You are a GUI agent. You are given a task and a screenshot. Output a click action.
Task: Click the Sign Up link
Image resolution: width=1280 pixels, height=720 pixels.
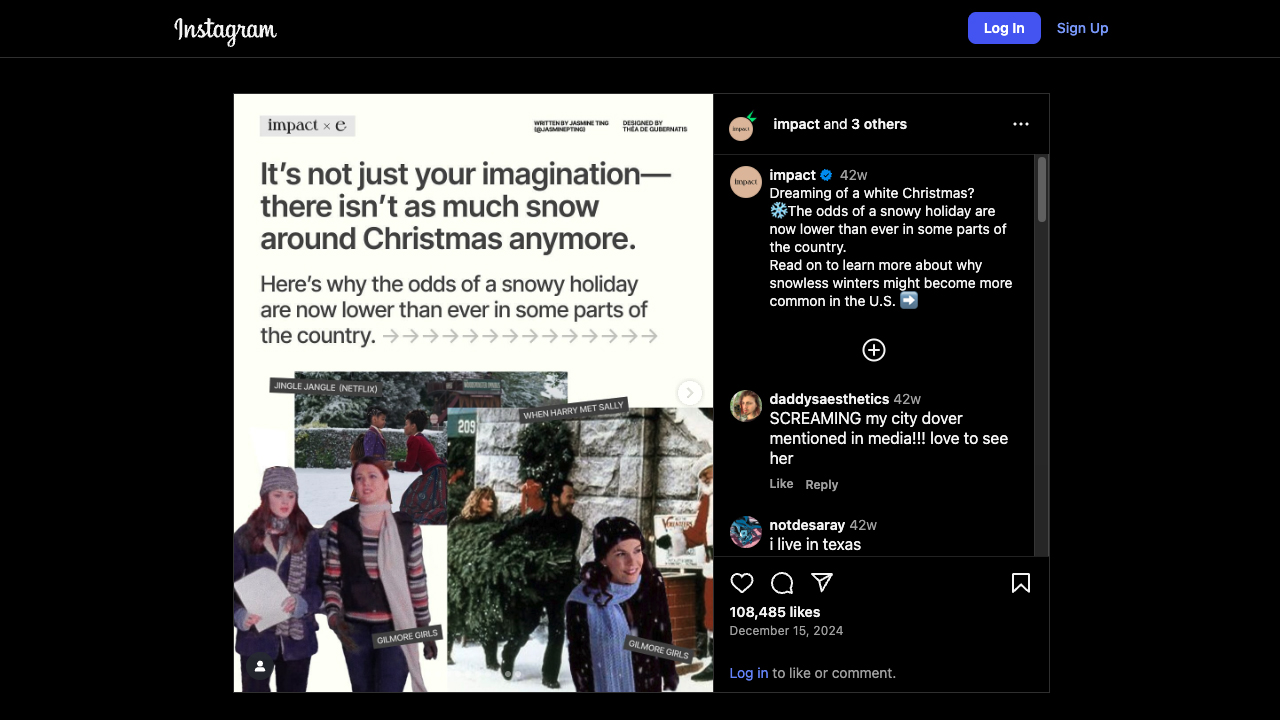1082,28
